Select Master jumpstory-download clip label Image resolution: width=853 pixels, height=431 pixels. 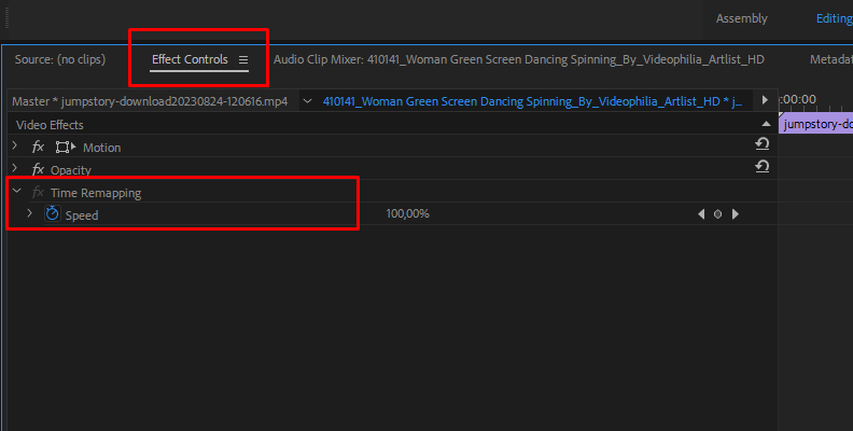coord(150,101)
